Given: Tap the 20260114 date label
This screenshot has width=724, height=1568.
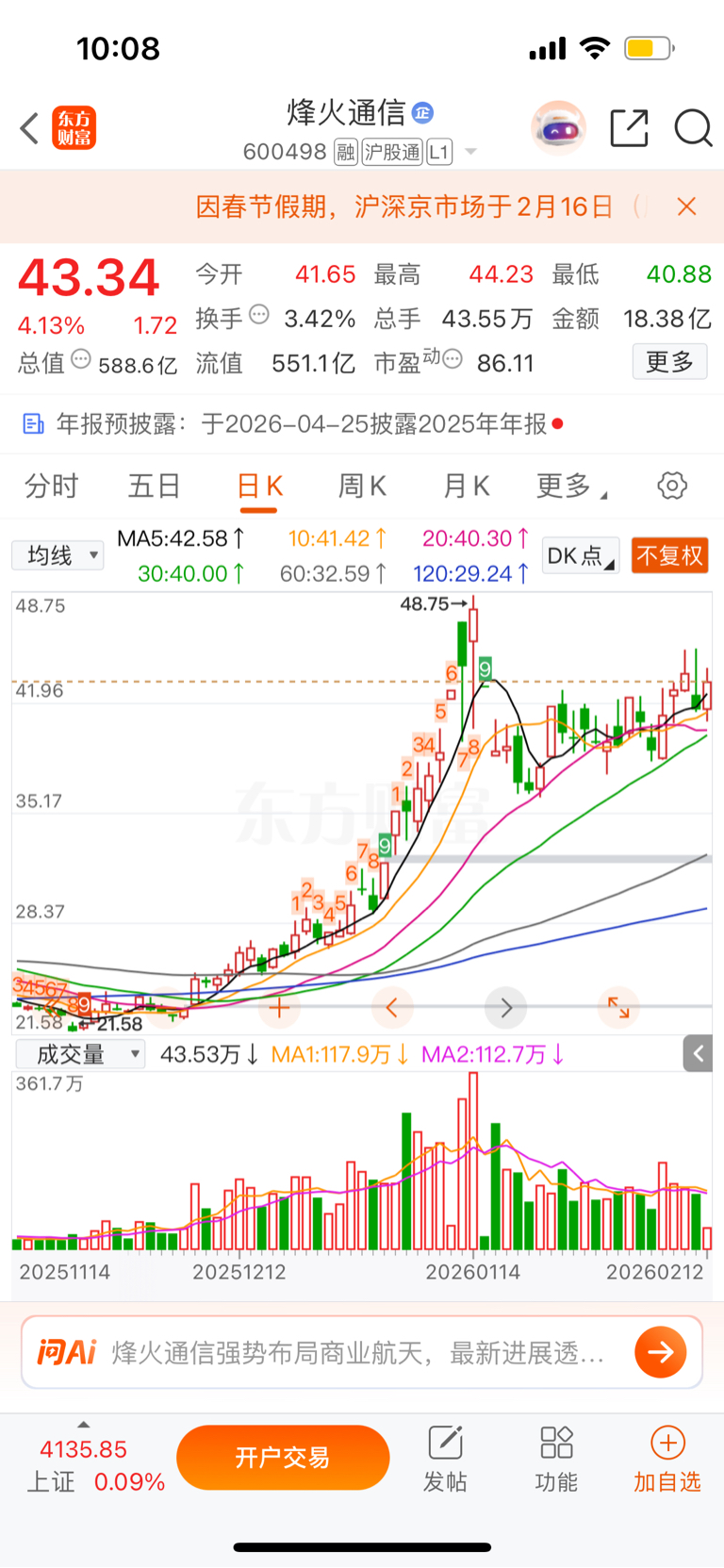Looking at the screenshot, I should coord(472,1272).
